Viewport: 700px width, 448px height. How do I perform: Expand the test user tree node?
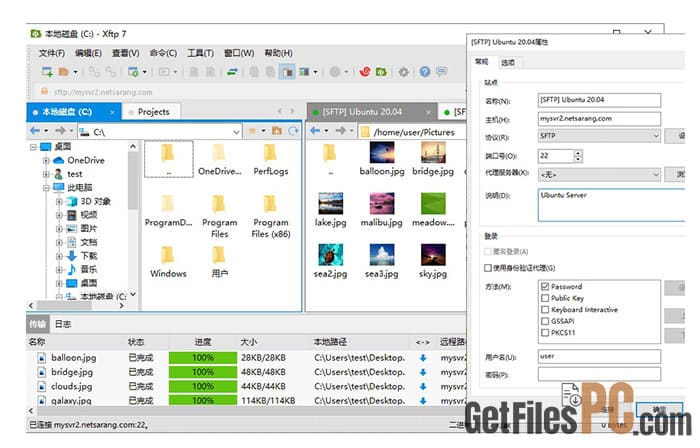(46, 174)
